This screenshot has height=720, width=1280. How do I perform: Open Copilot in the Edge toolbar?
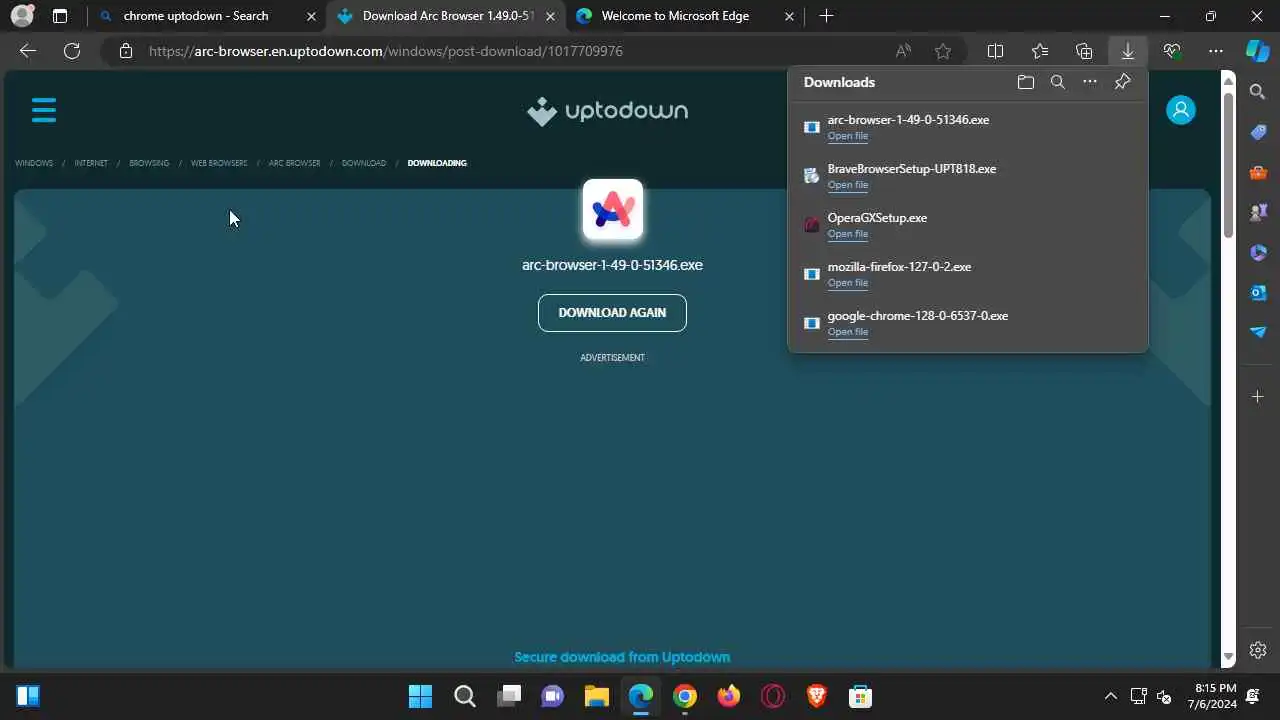(1257, 51)
